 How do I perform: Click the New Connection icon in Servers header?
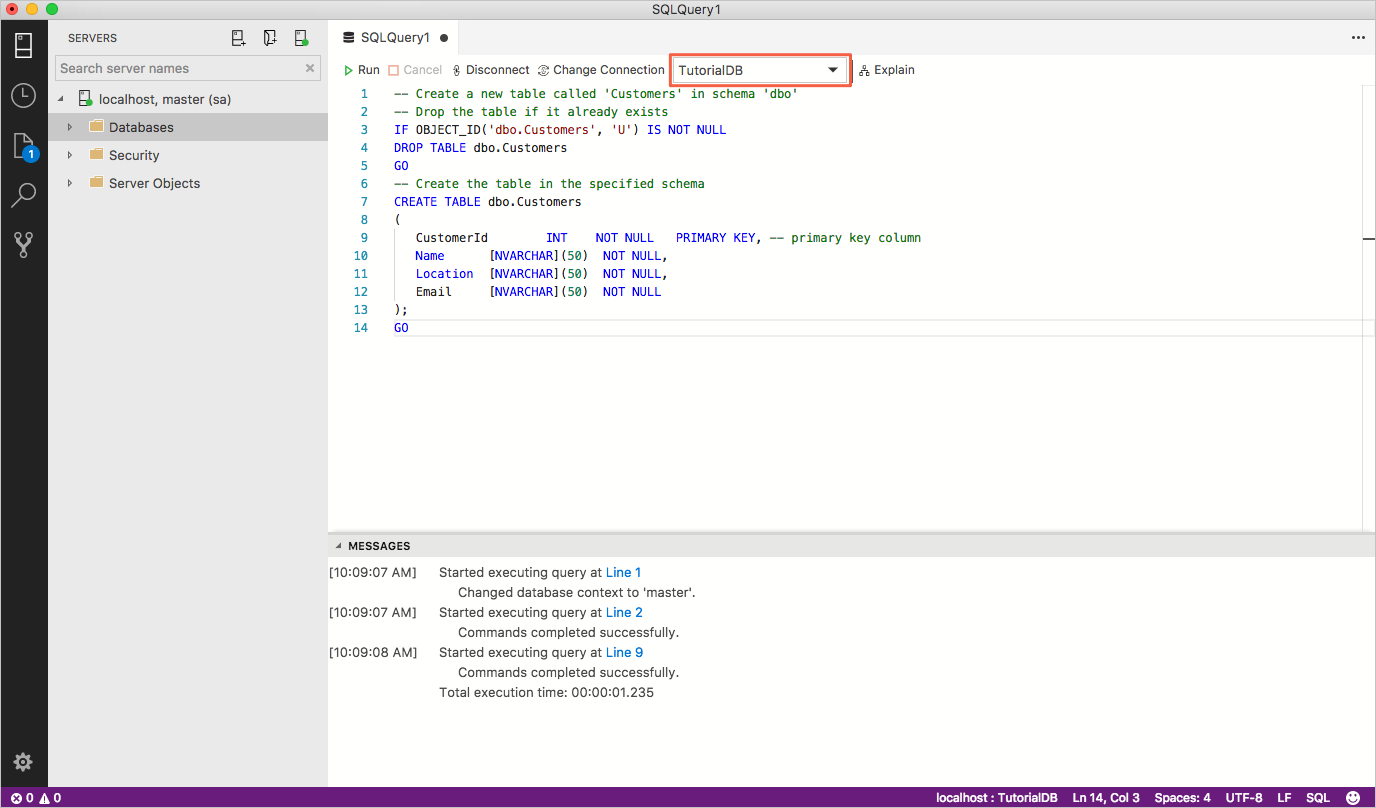coord(238,38)
